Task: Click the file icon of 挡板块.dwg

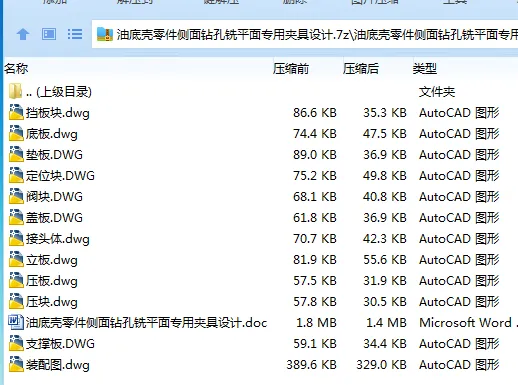Action: 16,112
